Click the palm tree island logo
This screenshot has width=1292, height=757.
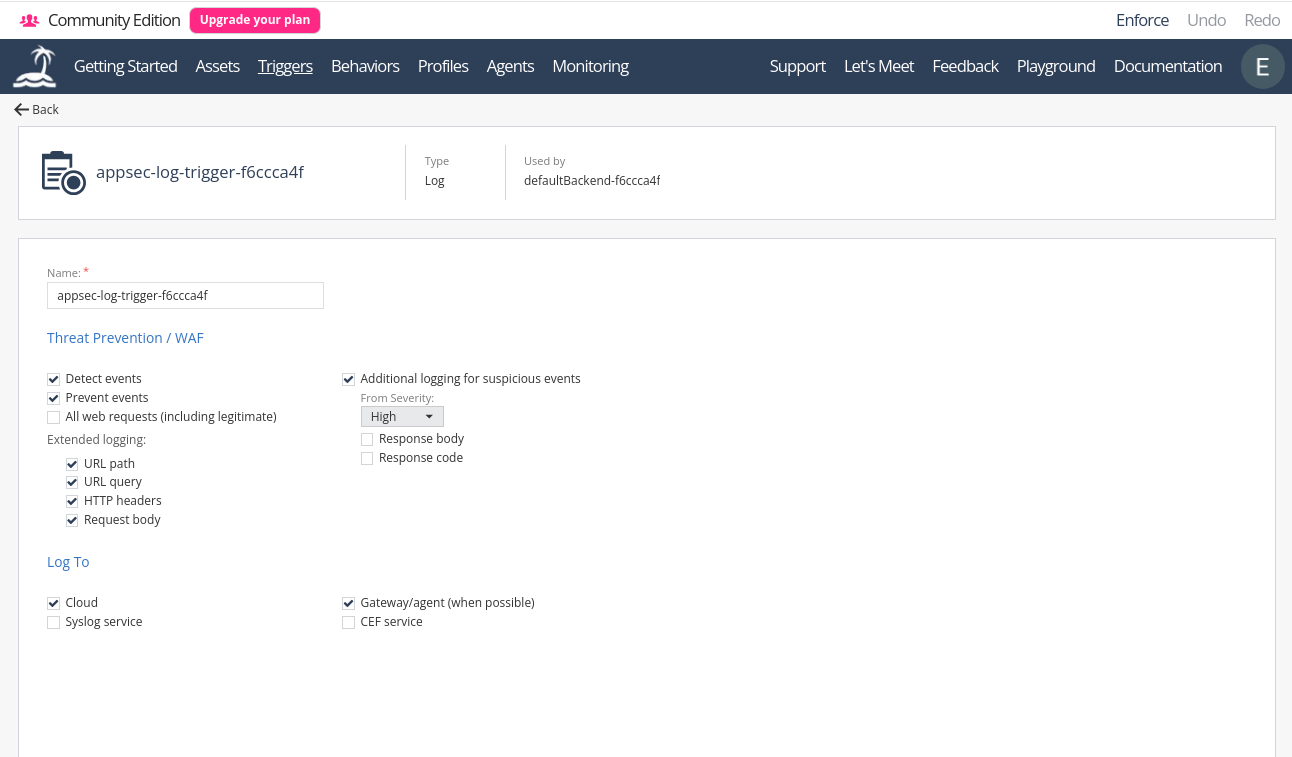pyautogui.click(x=35, y=67)
